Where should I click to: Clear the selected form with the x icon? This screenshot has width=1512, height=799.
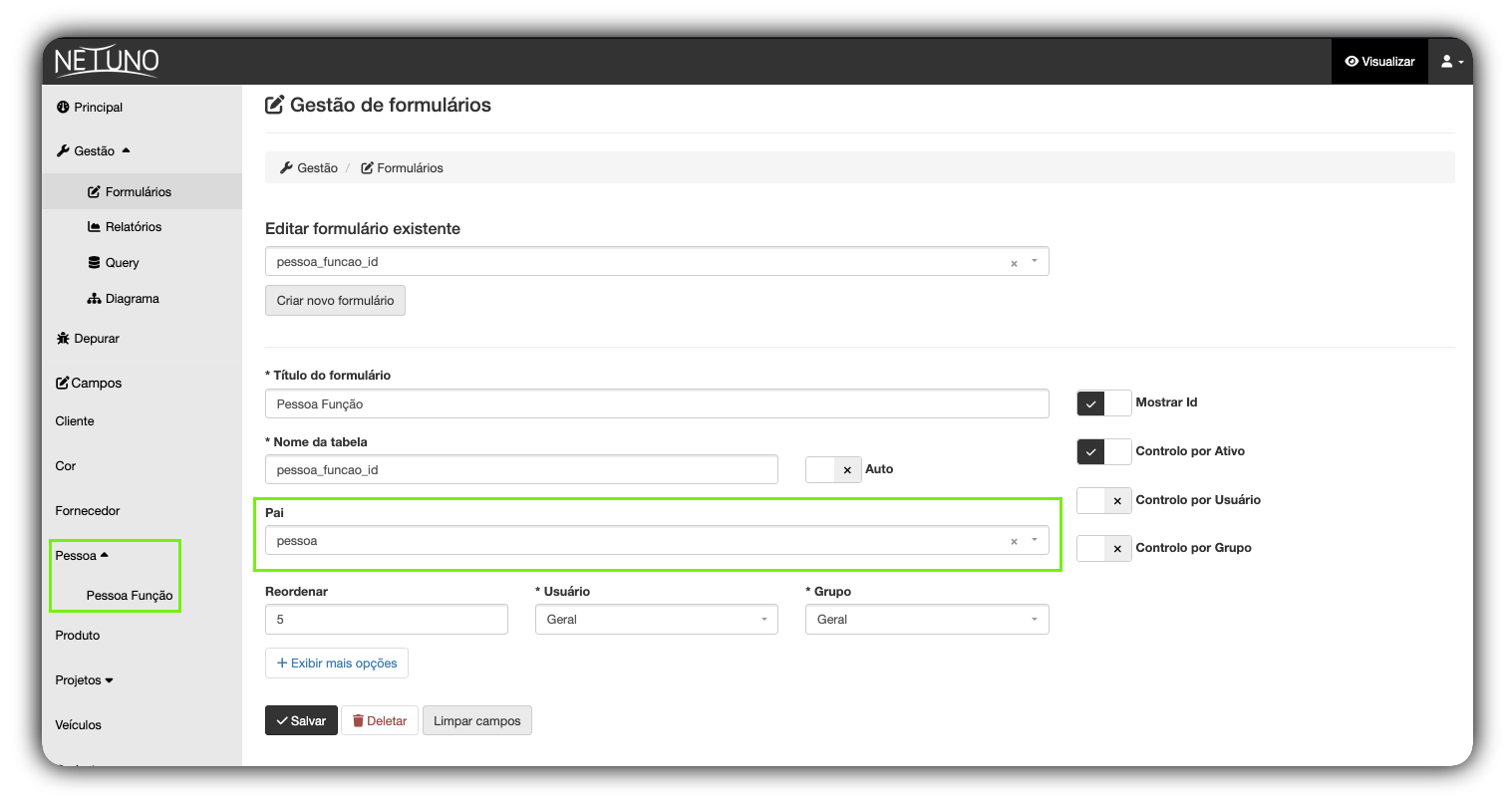coord(1014,263)
